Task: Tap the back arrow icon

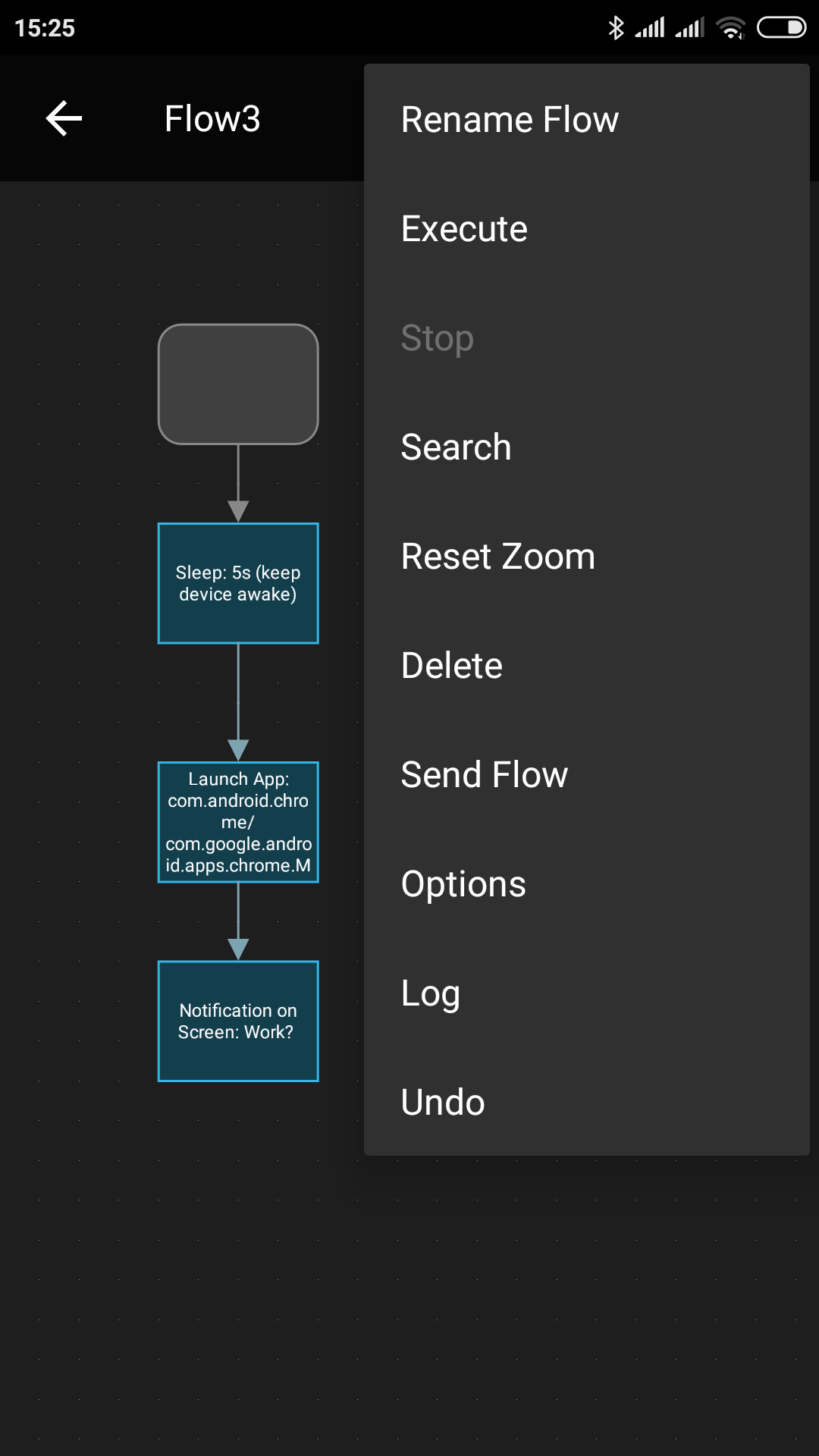Action: pos(64,119)
